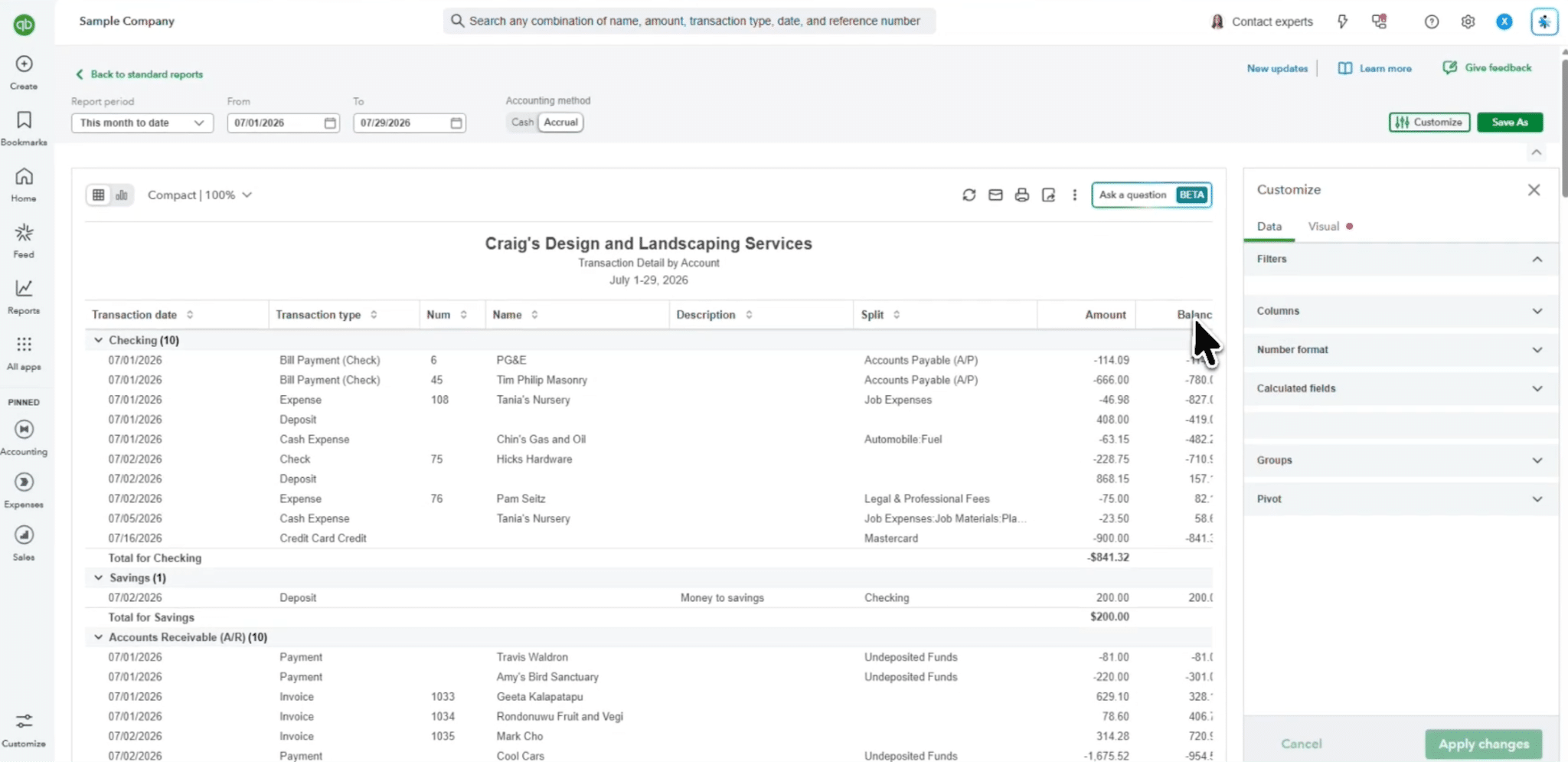Collapse the Accounts Receivable (A/R) group
Image resolution: width=1568 pixels, height=762 pixels.
tap(98, 637)
